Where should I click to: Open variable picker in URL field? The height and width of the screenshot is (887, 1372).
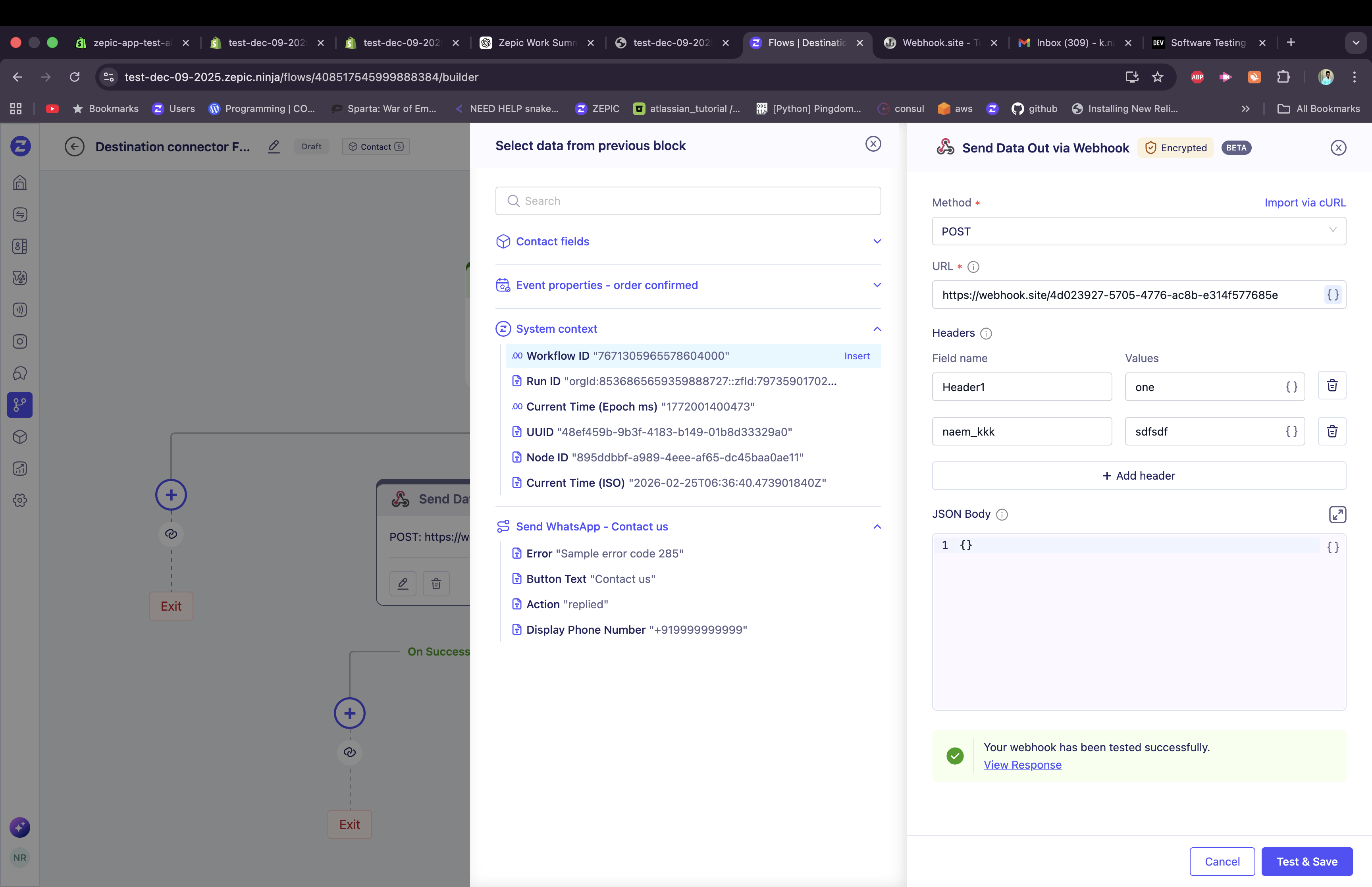click(x=1332, y=295)
